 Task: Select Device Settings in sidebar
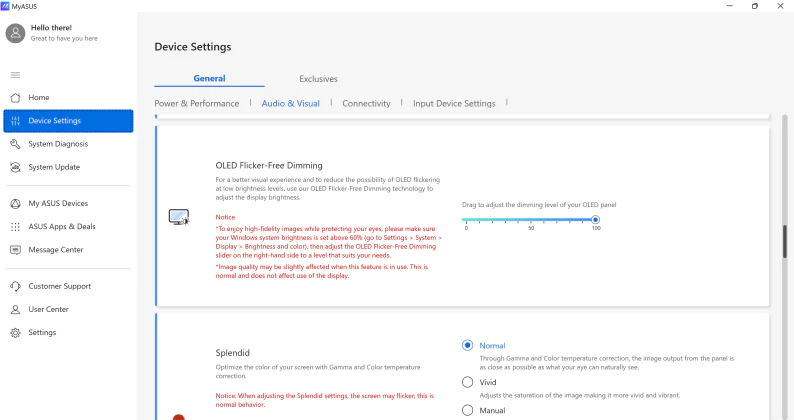(x=68, y=121)
